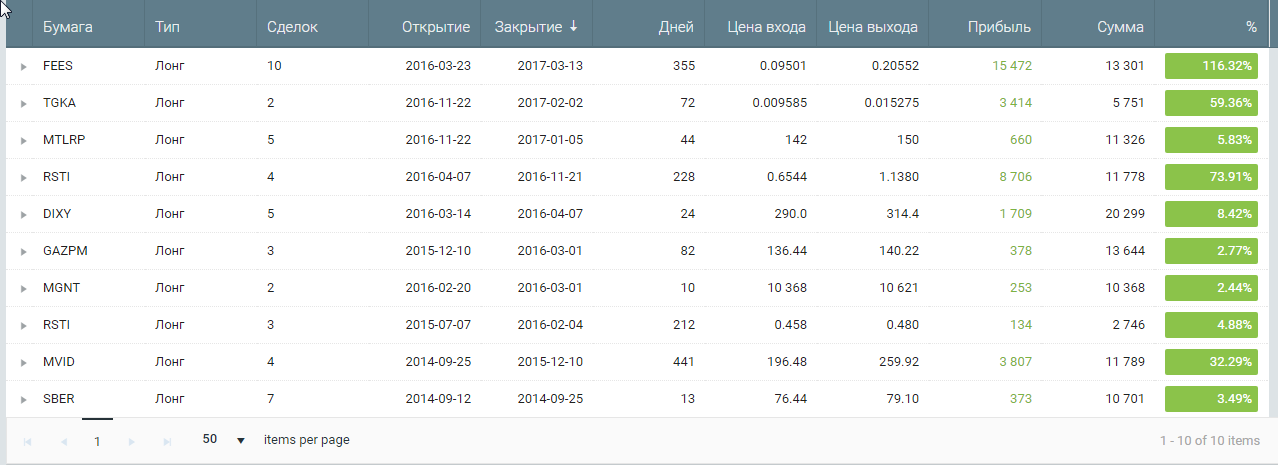The height and width of the screenshot is (465, 1278).
Task: Click the '1 - 10 of 10 items' label
Action: click(1210, 441)
